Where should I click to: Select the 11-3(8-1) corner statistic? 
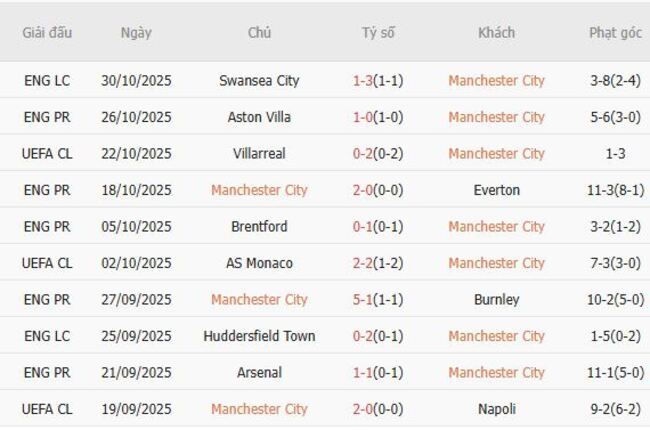point(615,190)
